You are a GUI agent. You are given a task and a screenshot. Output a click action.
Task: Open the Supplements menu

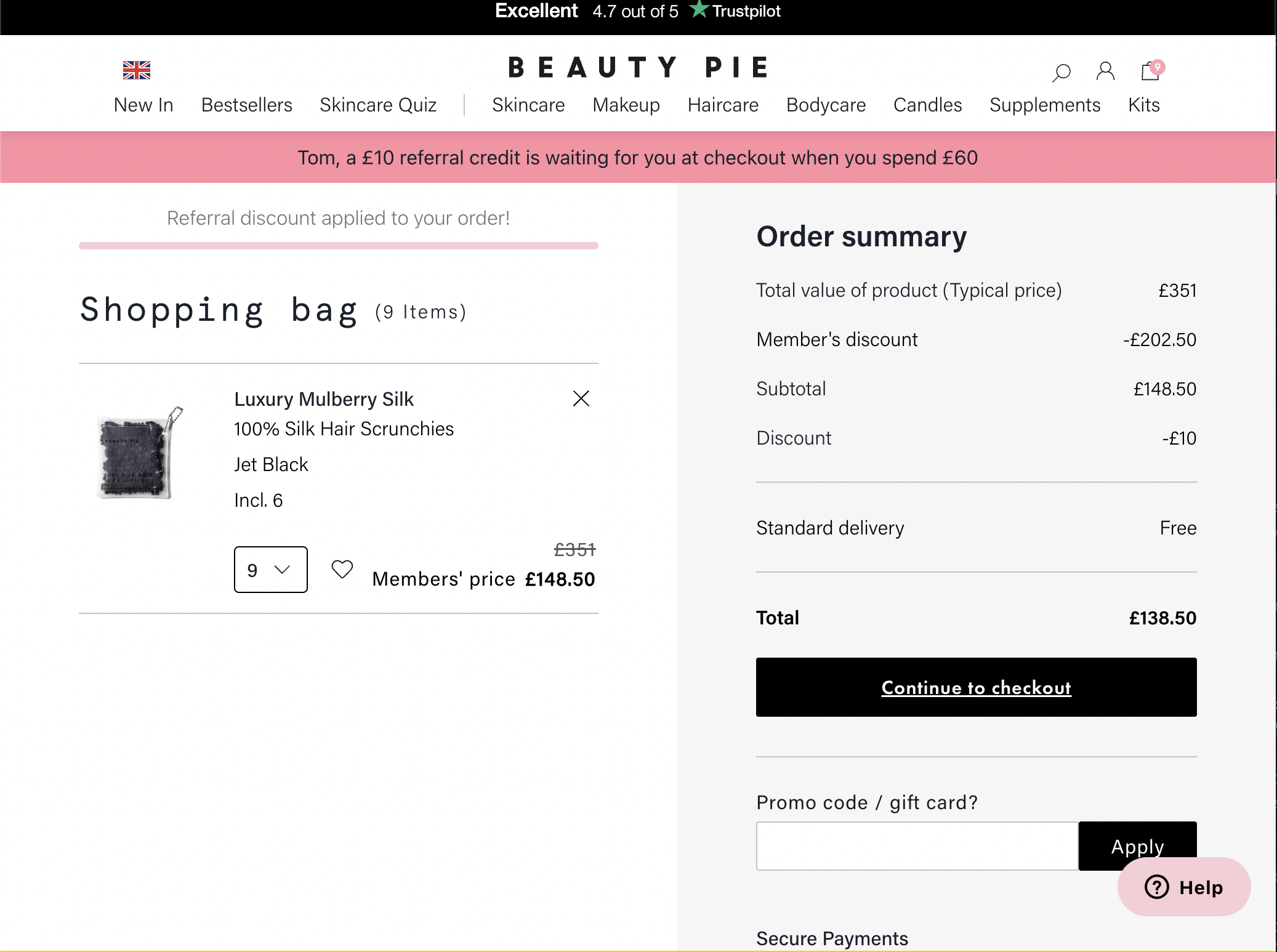pyautogui.click(x=1044, y=105)
